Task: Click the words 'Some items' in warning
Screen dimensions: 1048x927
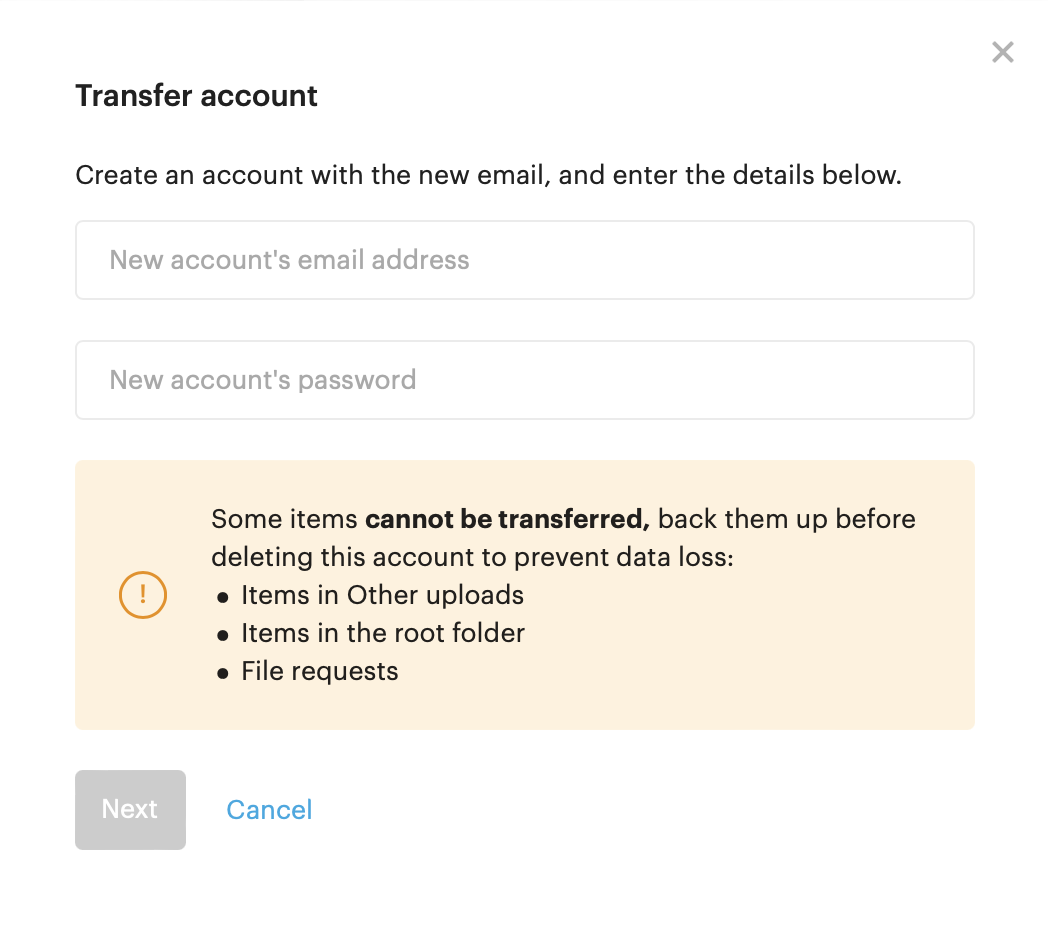Action: (x=284, y=519)
